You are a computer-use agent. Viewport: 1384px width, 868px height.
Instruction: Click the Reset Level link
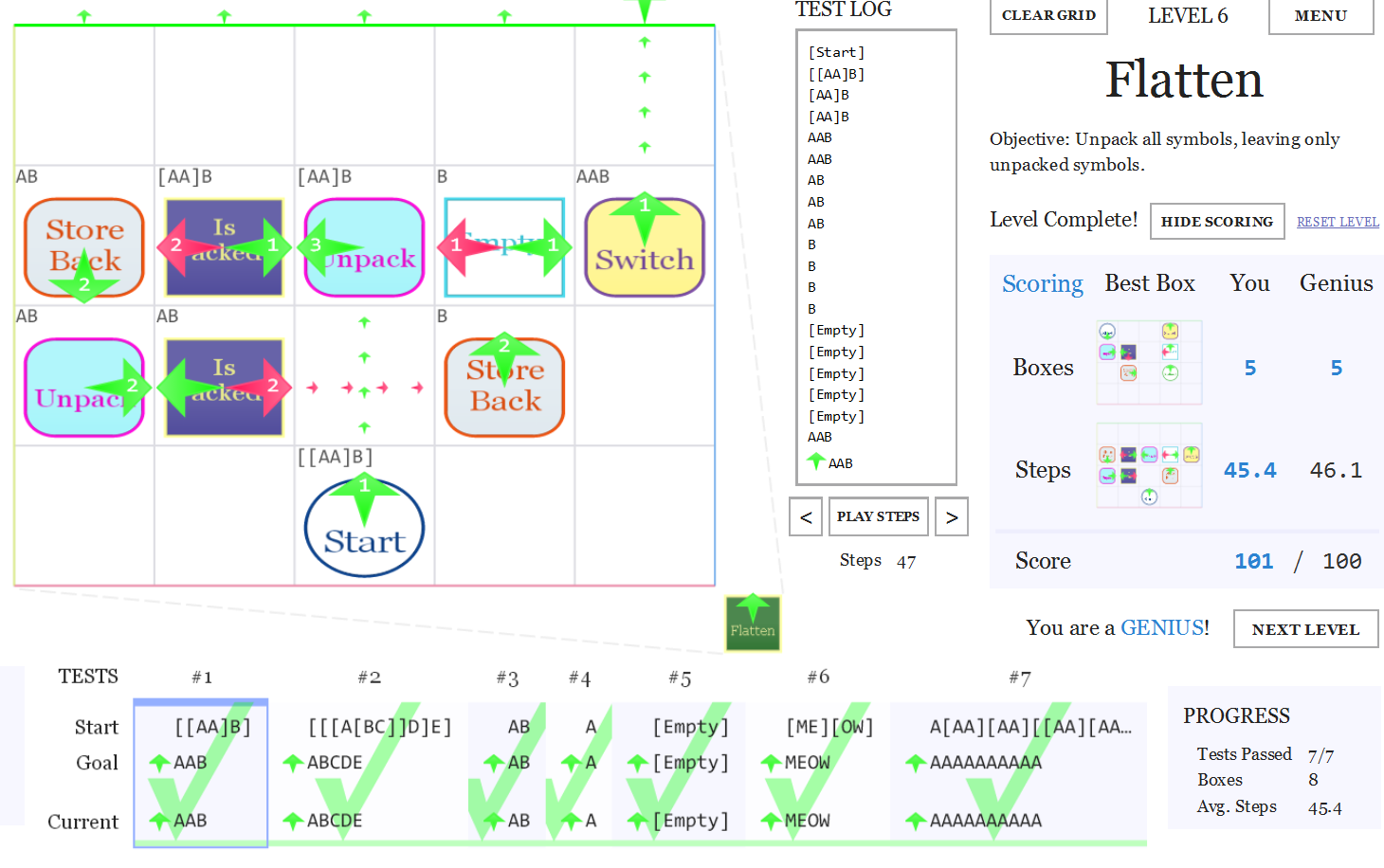[1338, 222]
